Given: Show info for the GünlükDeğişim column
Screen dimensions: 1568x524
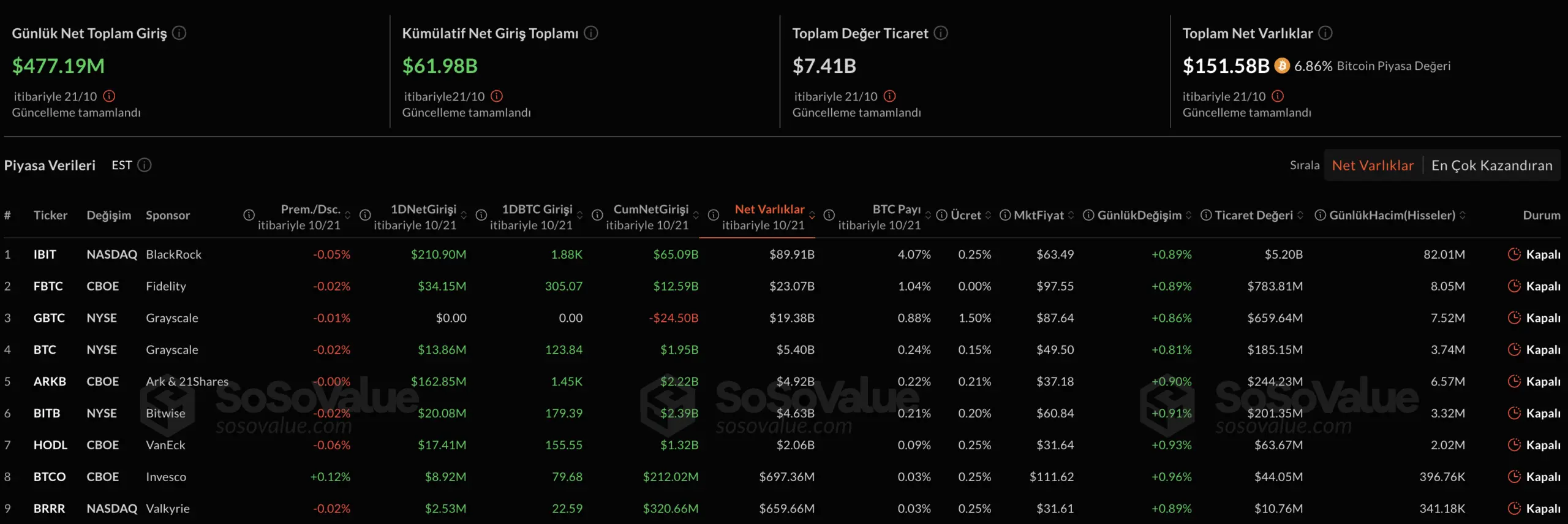Looking at the screenshot, I should [1088, 215].
